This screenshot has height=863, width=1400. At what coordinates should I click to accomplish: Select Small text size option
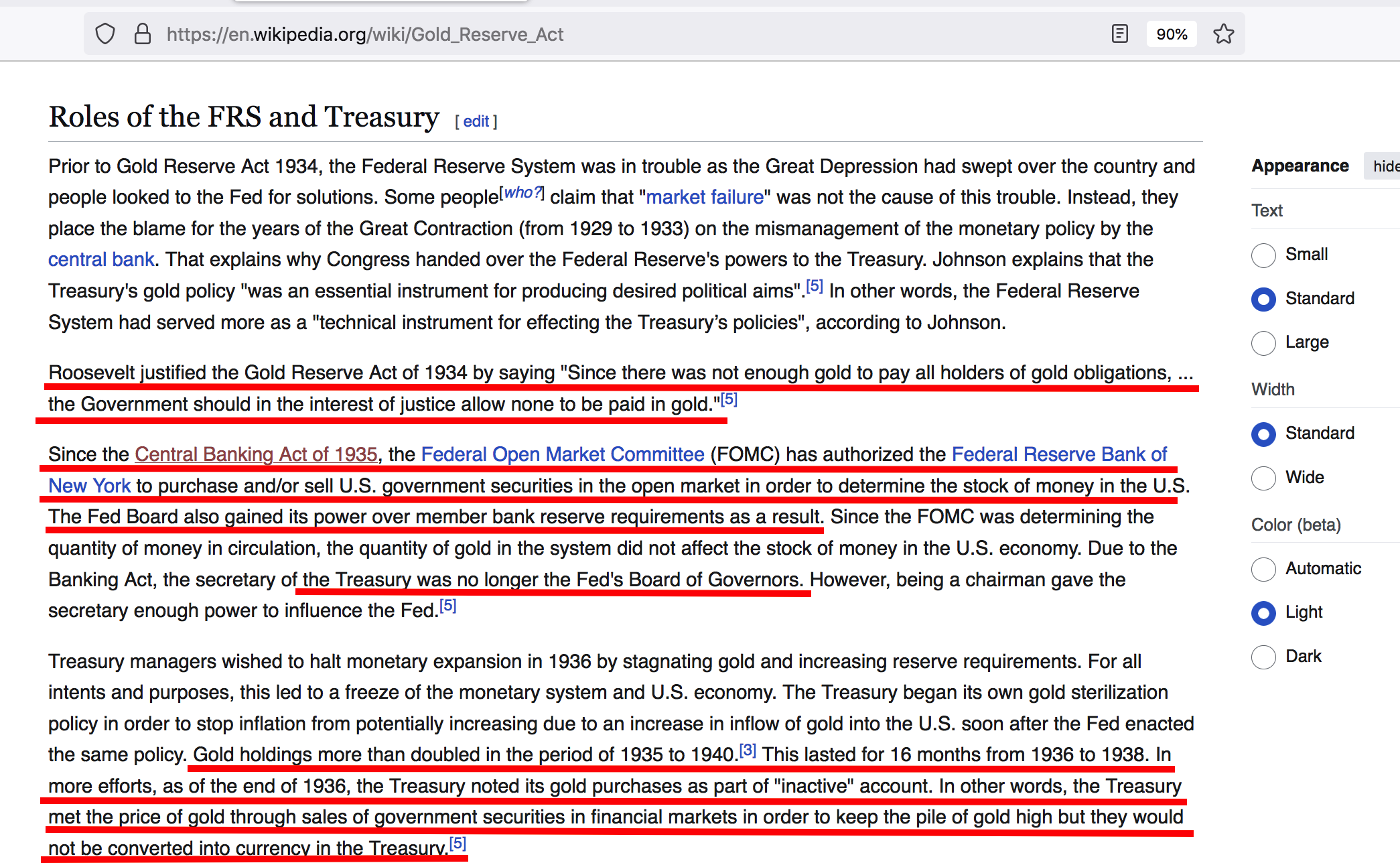tap(1263, 255)
